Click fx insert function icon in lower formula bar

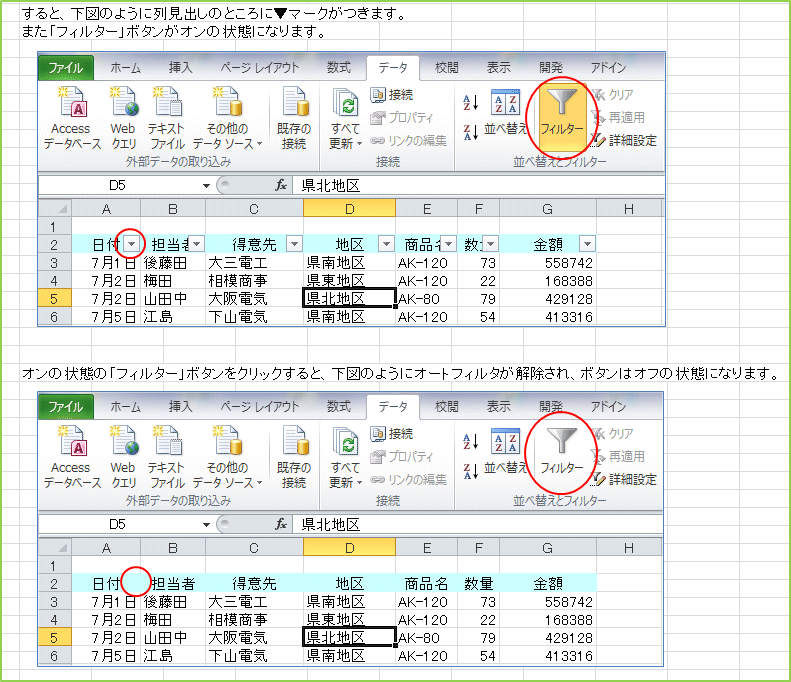281,524
